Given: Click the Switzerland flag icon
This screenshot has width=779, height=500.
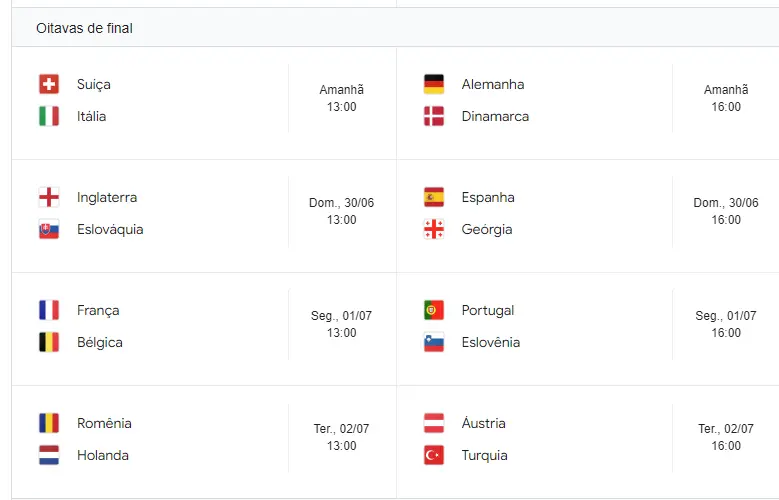Looking at the screenshot, I should 49,84.
